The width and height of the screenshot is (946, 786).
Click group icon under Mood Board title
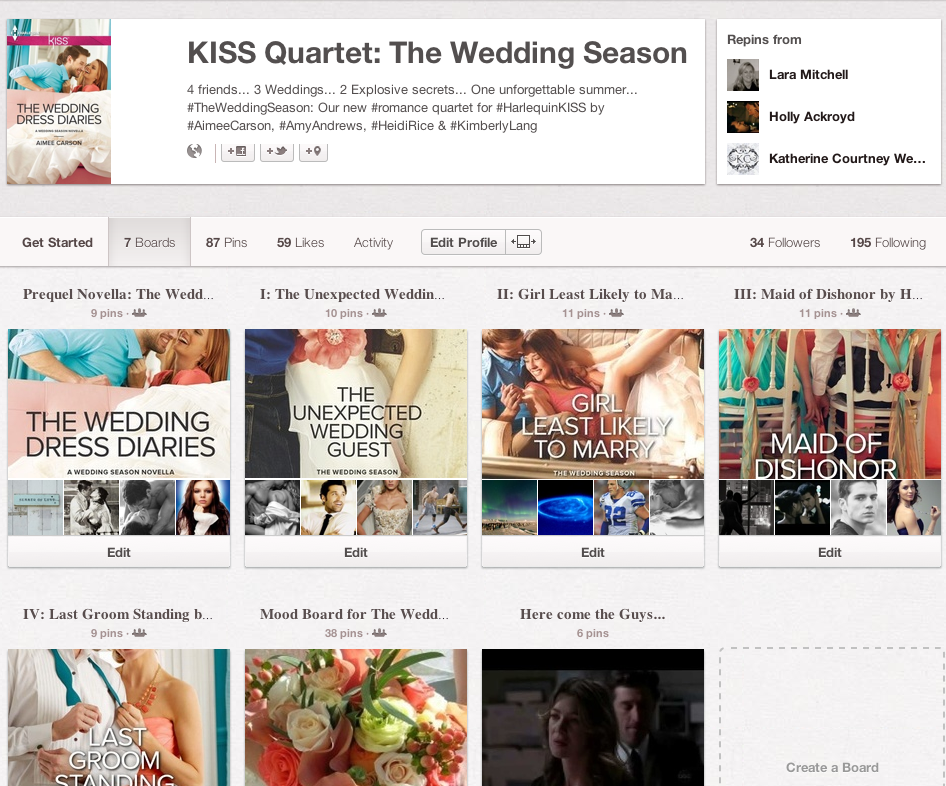[x=379, y=633]
